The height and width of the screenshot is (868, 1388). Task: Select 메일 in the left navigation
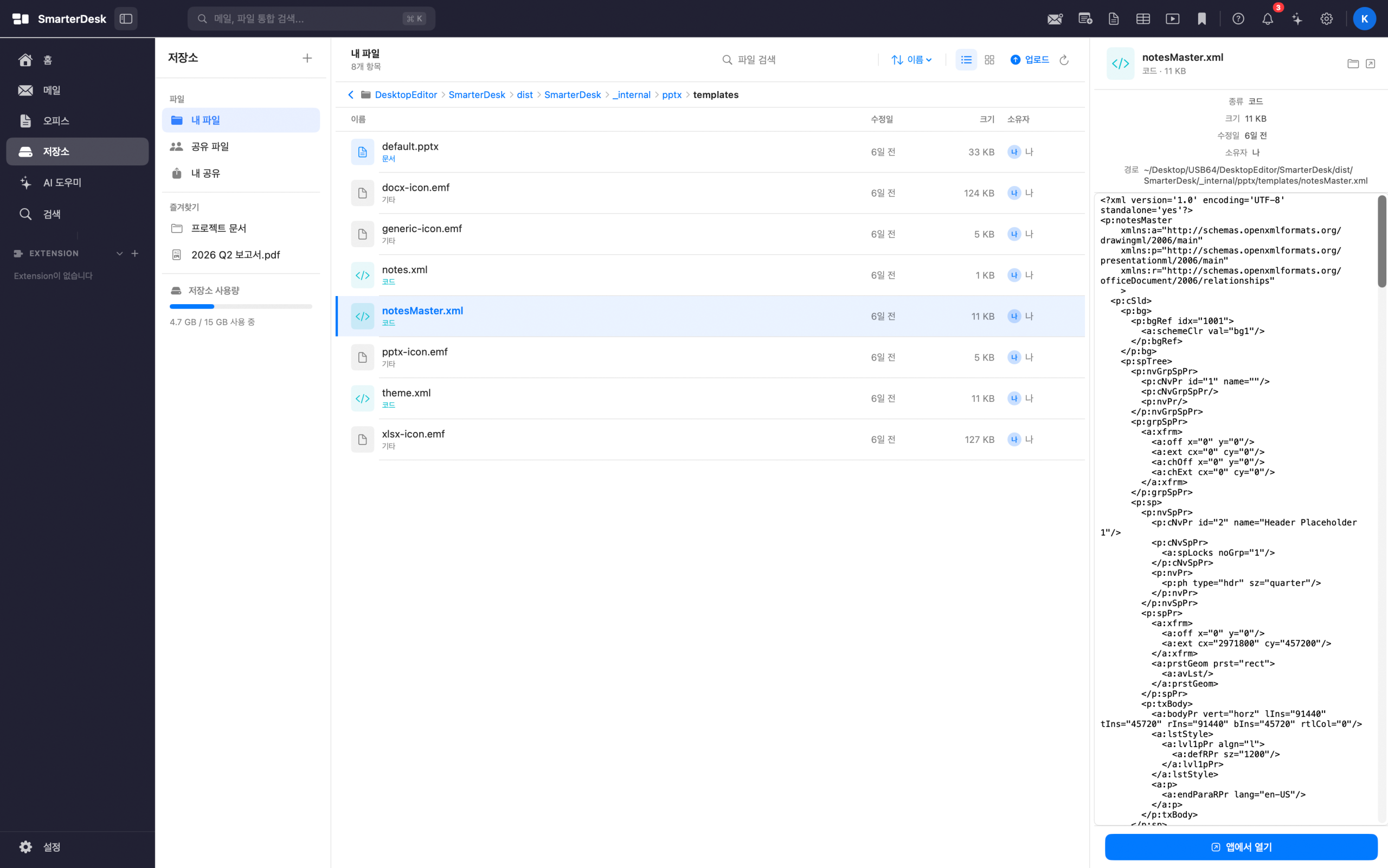coord(52,90)
